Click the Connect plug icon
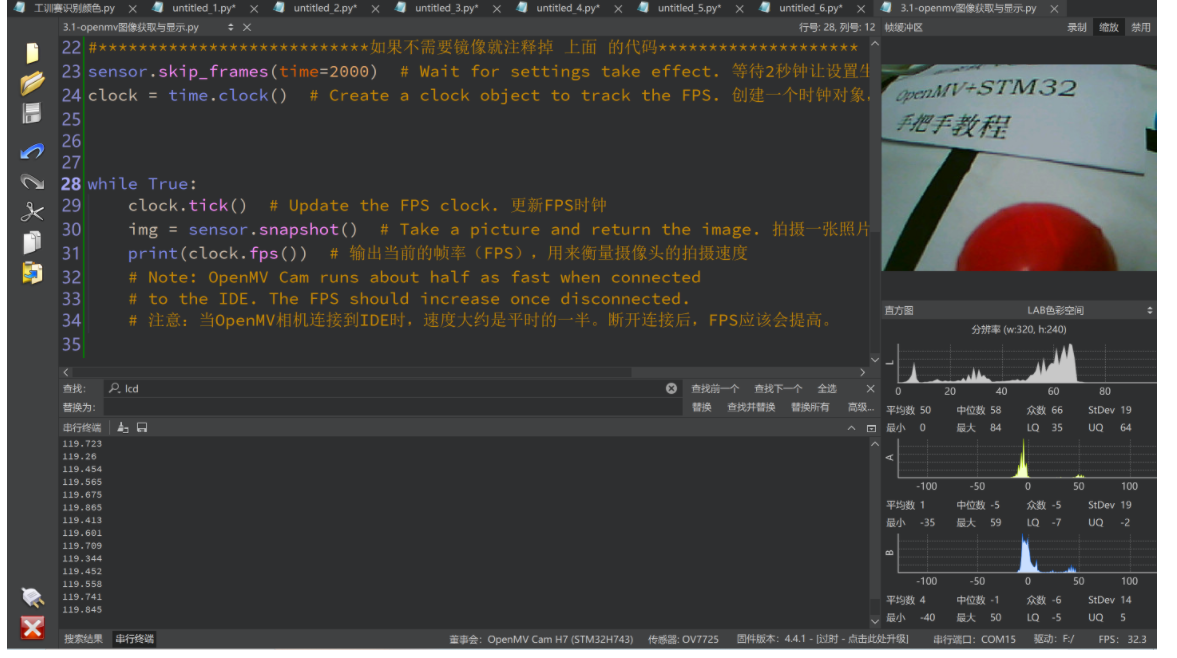 (32, 596)
